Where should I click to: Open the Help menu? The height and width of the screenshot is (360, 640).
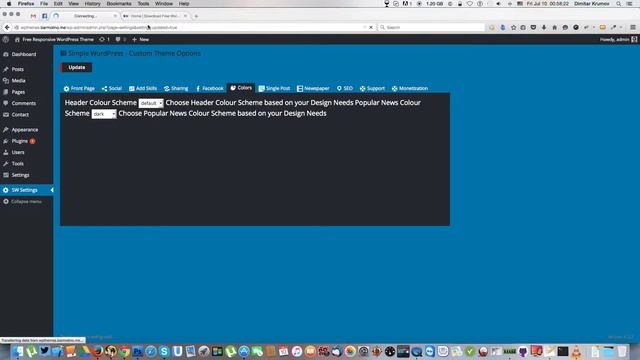coord(184,4)
